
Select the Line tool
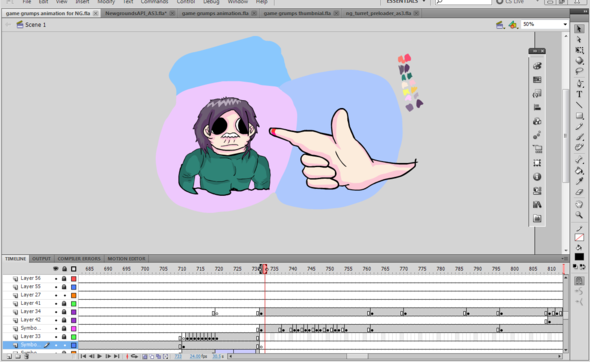[x=579, y=105]
